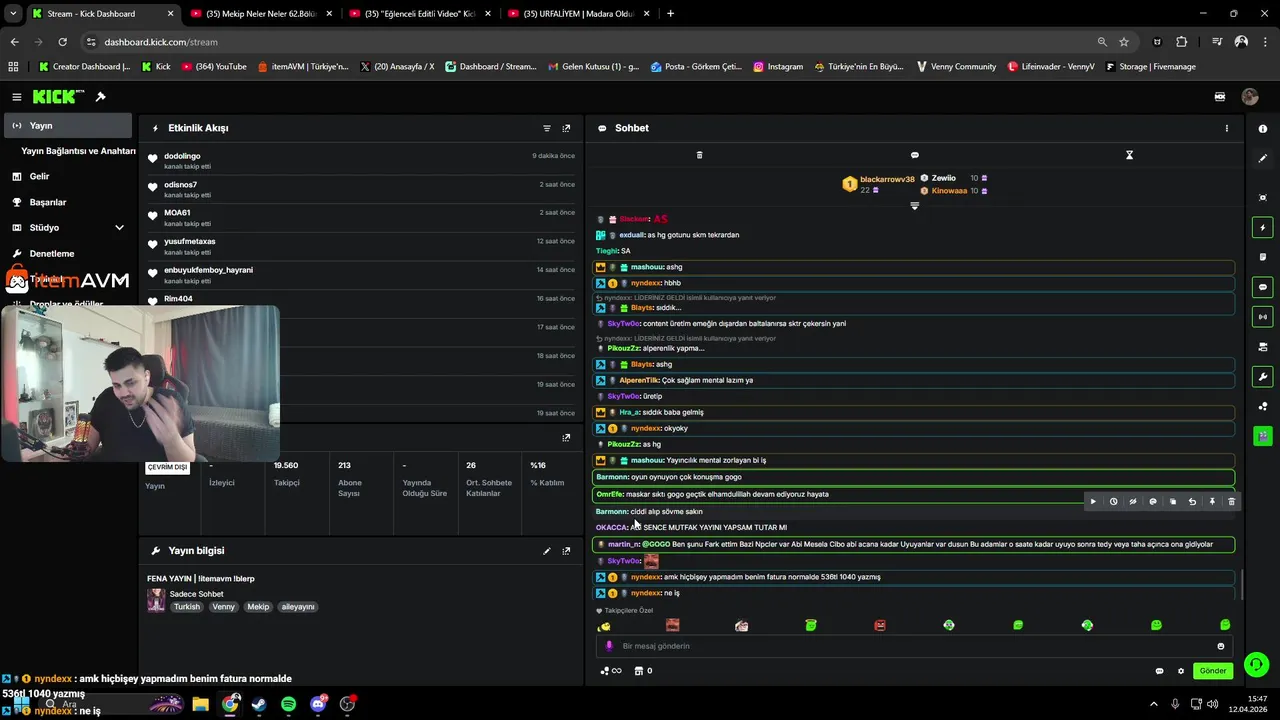Image resolution: width=1280 pixels, height=720 pixels.
Task: Open Yayın Bağlantısı ve Anahtarı page
Action: 78,151
